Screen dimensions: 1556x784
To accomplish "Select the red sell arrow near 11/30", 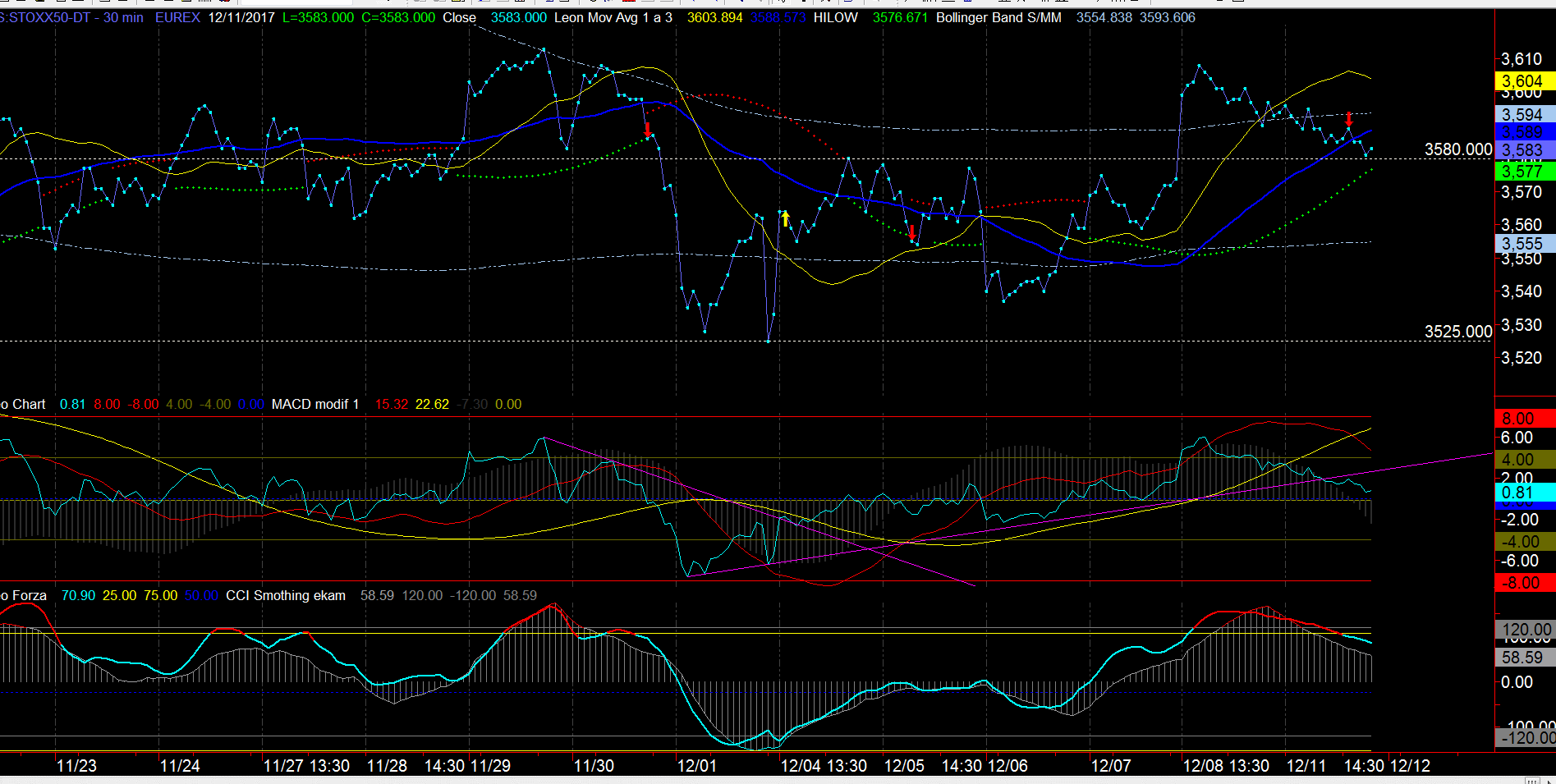I will pyautogui.click(x=648, y=130).
